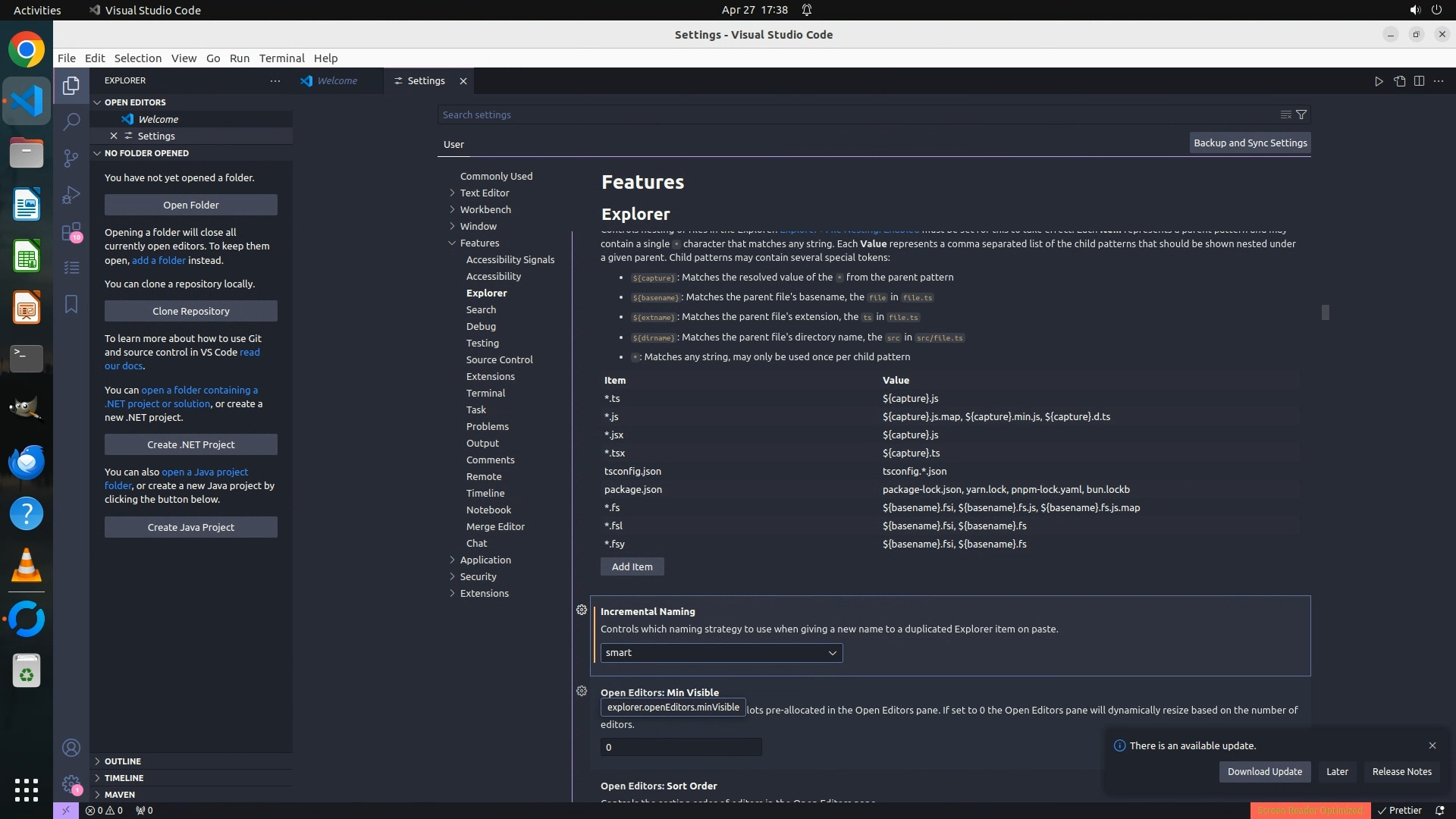Open Source Control view icon
The height and width of the screenshot is (819, 1456).
click(71, 158)
